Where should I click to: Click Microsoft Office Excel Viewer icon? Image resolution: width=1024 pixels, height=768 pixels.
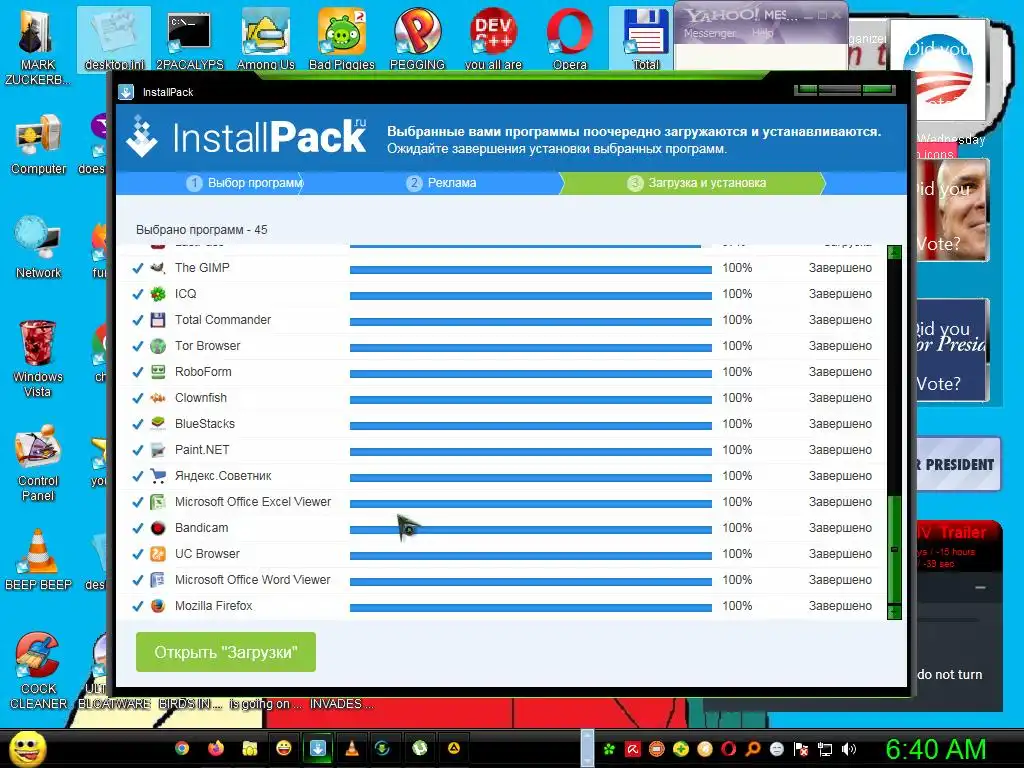pyautogui.click(x=157, y=502)
